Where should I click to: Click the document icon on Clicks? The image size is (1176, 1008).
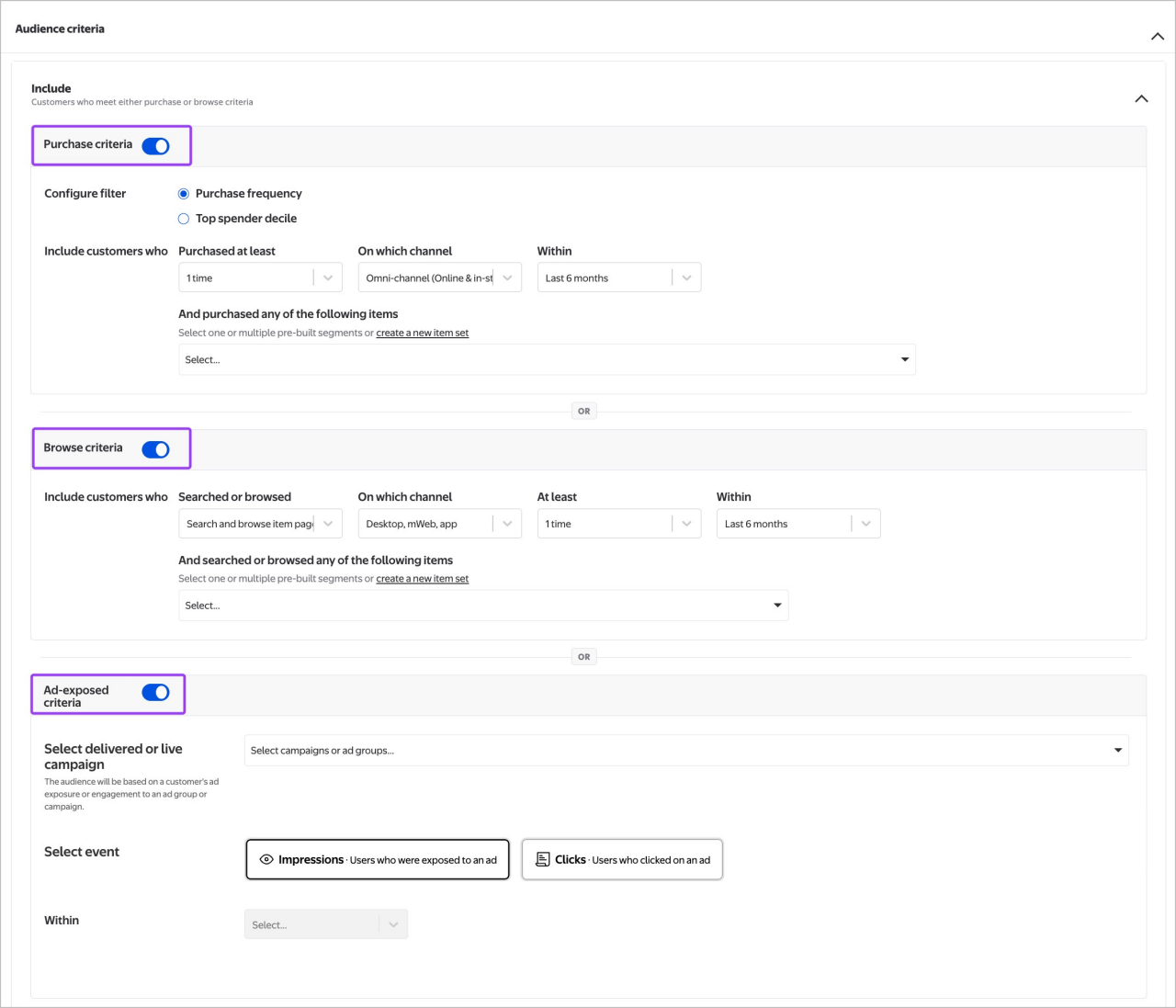click(543, 859)
